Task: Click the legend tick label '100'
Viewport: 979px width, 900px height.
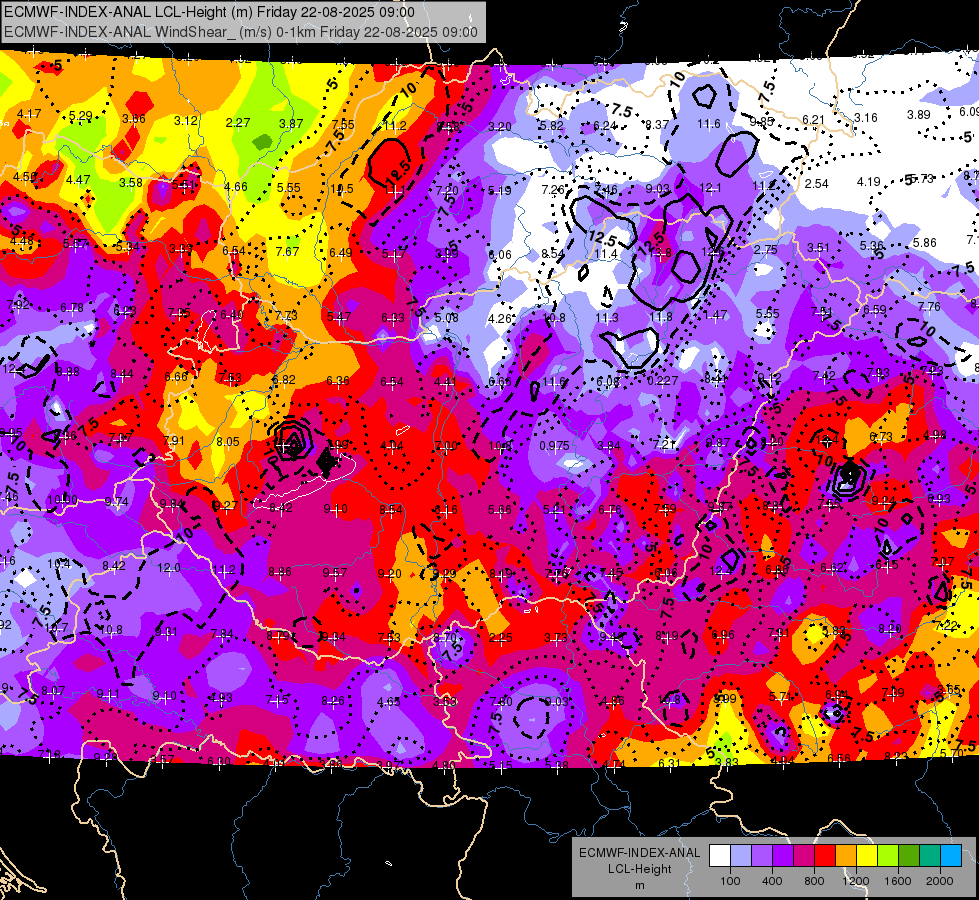Action: click(x=730, y=881)
